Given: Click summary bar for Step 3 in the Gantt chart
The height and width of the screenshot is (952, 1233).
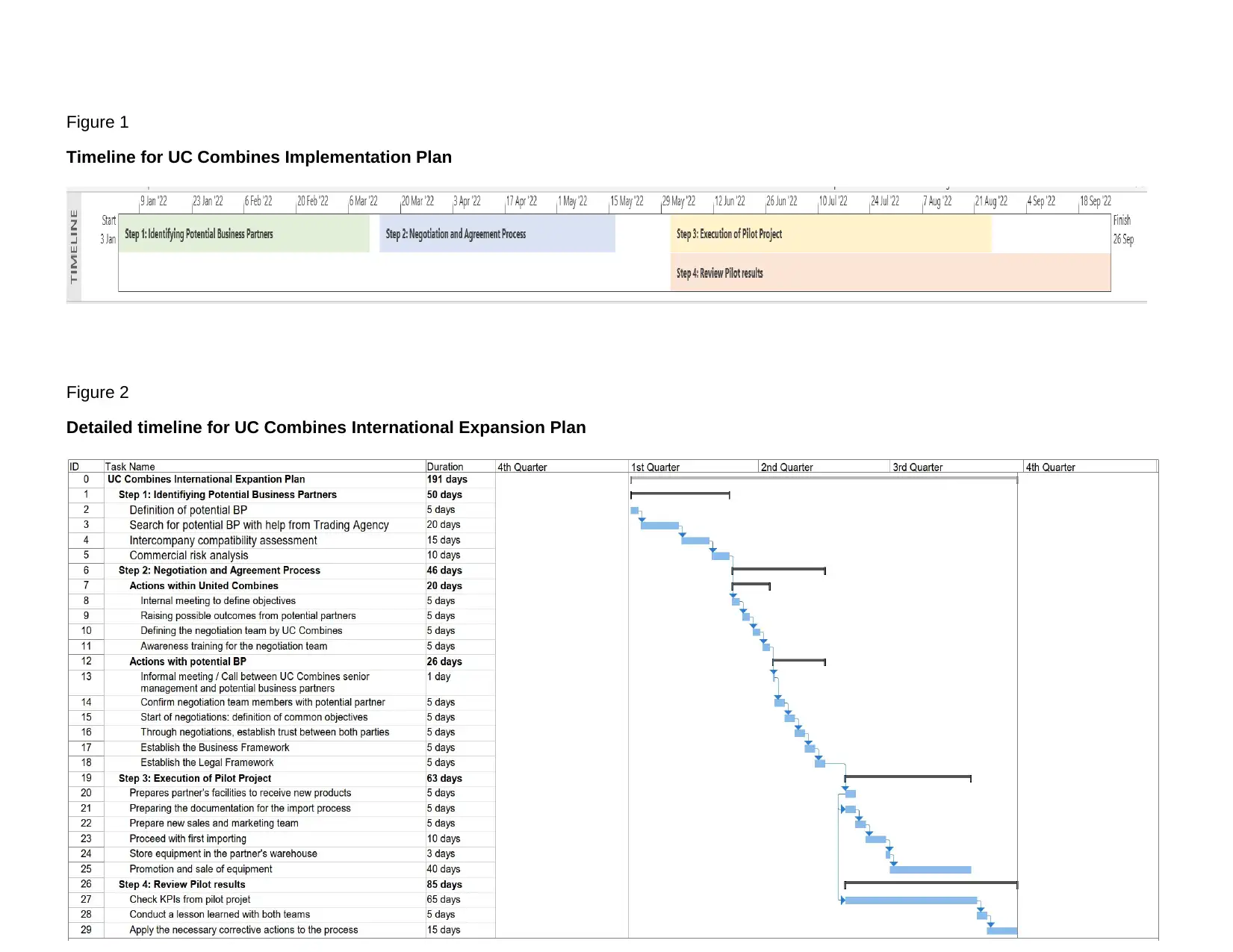Looking at the screenshot, I should [x=907, y=777].
